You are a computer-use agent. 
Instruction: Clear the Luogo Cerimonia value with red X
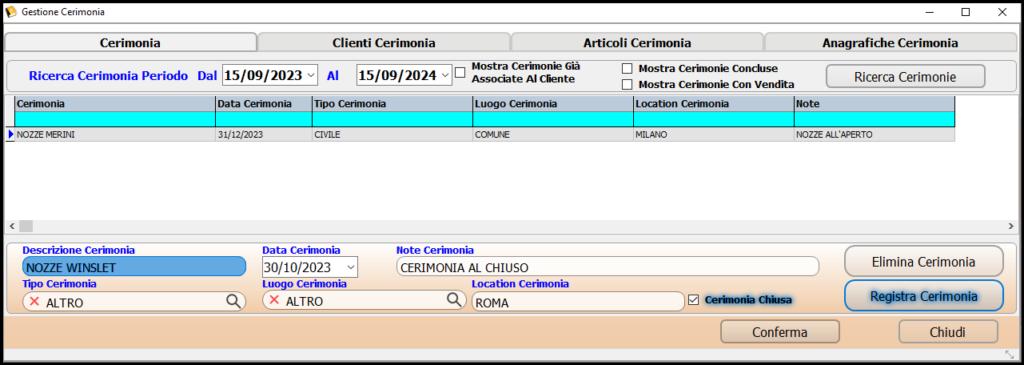[274, 300]
